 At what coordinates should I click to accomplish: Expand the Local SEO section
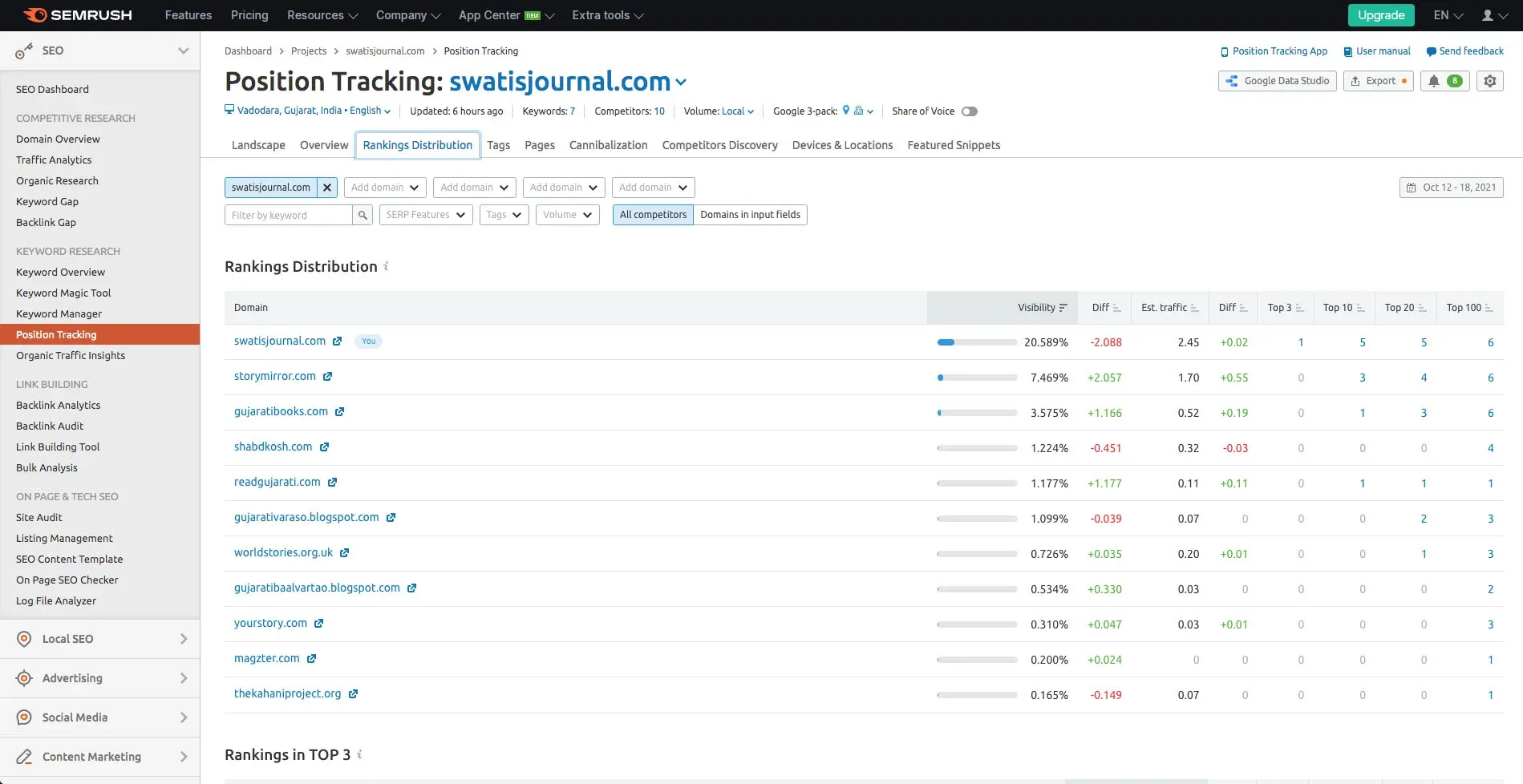click(x=99, y=639)
